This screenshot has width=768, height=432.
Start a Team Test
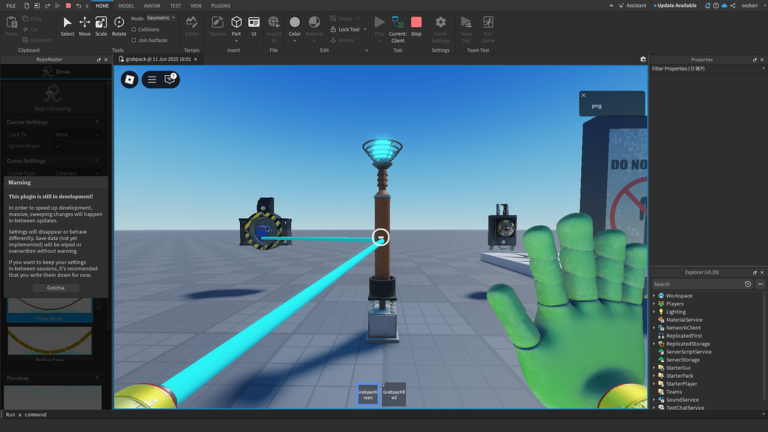coord(466,29)
